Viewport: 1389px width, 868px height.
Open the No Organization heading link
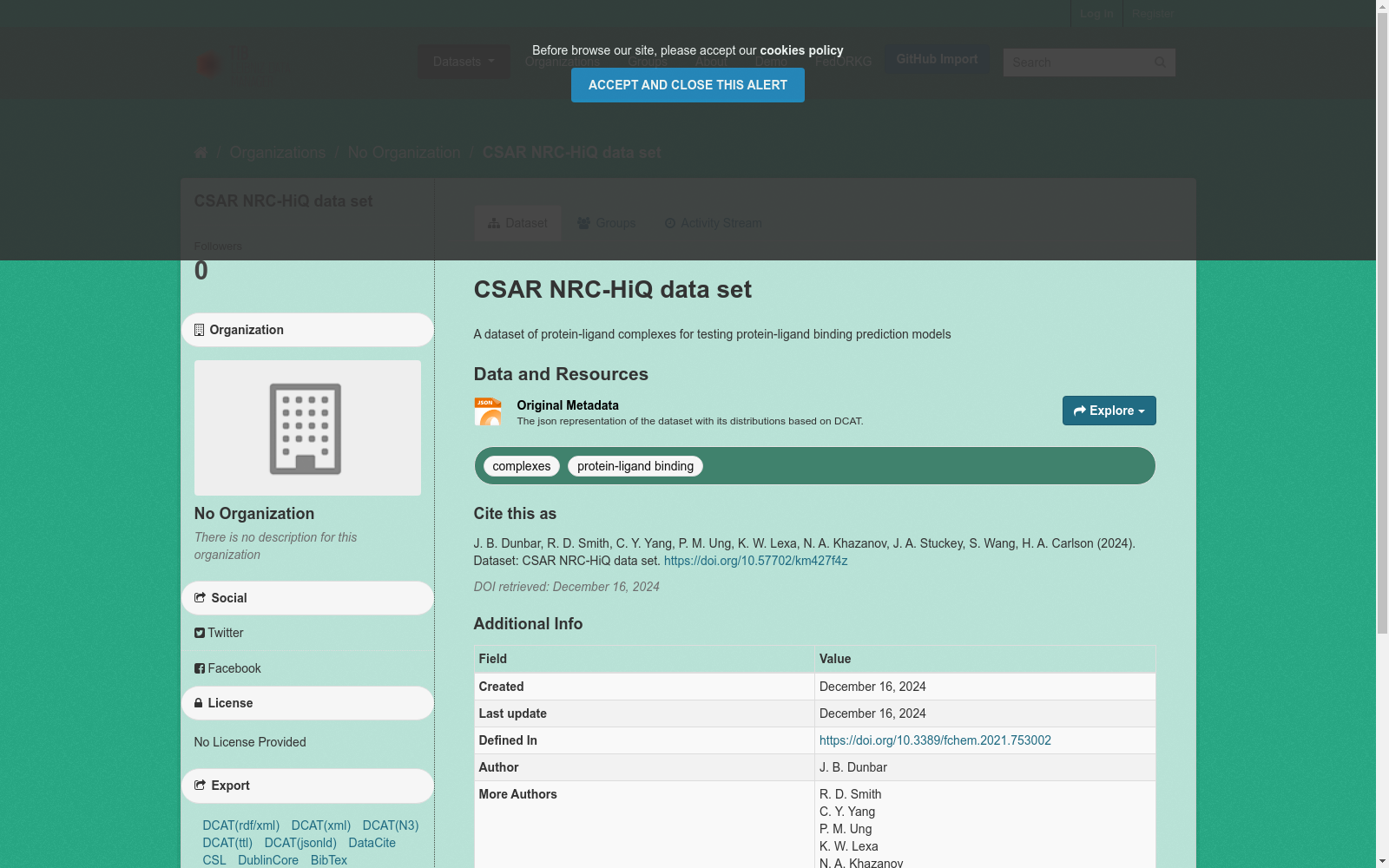[x=254, y=514]
